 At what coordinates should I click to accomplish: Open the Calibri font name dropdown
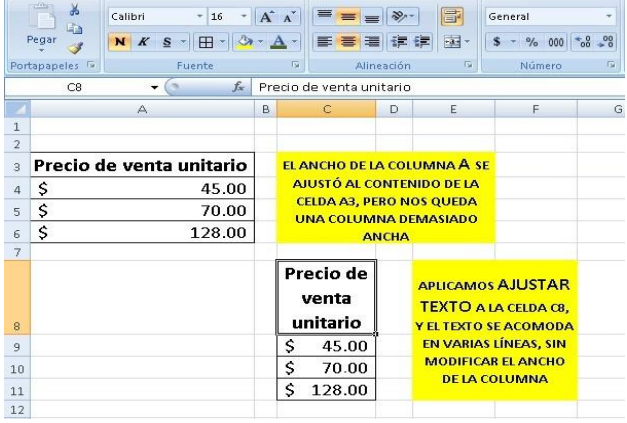click(x=200, y=16)
